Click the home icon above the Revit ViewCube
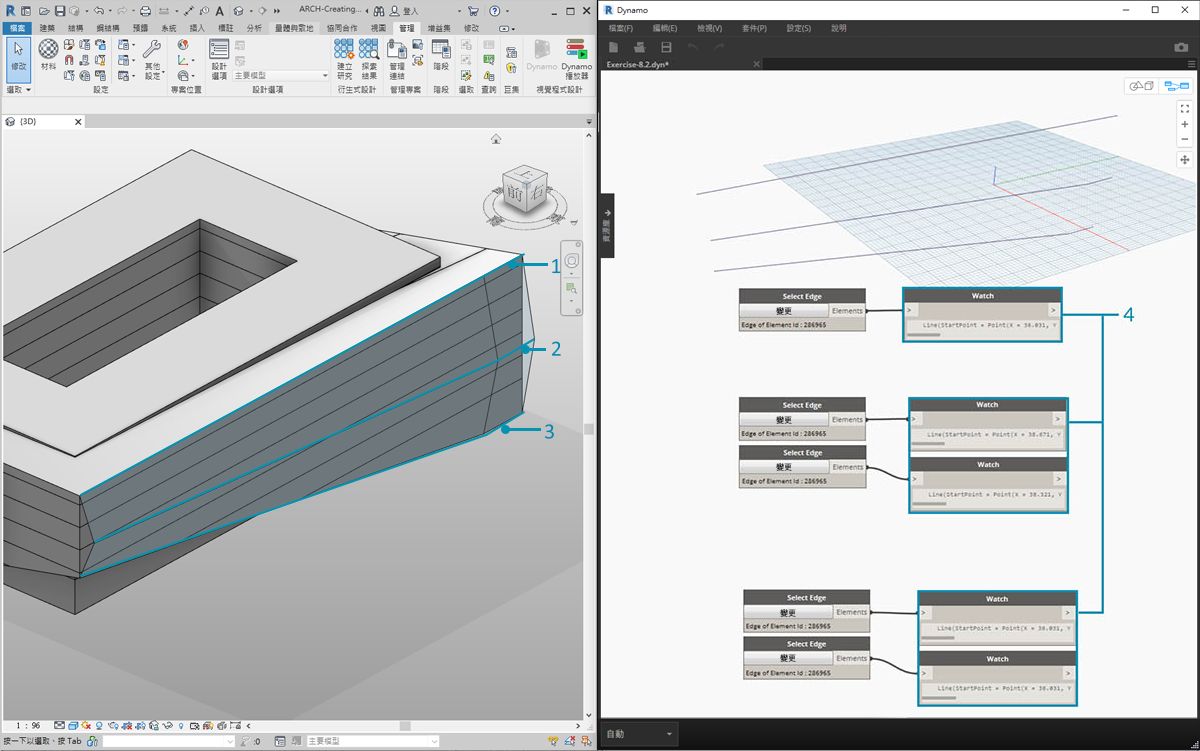The height and width of the screenshot is (751, 1200). 496,139
